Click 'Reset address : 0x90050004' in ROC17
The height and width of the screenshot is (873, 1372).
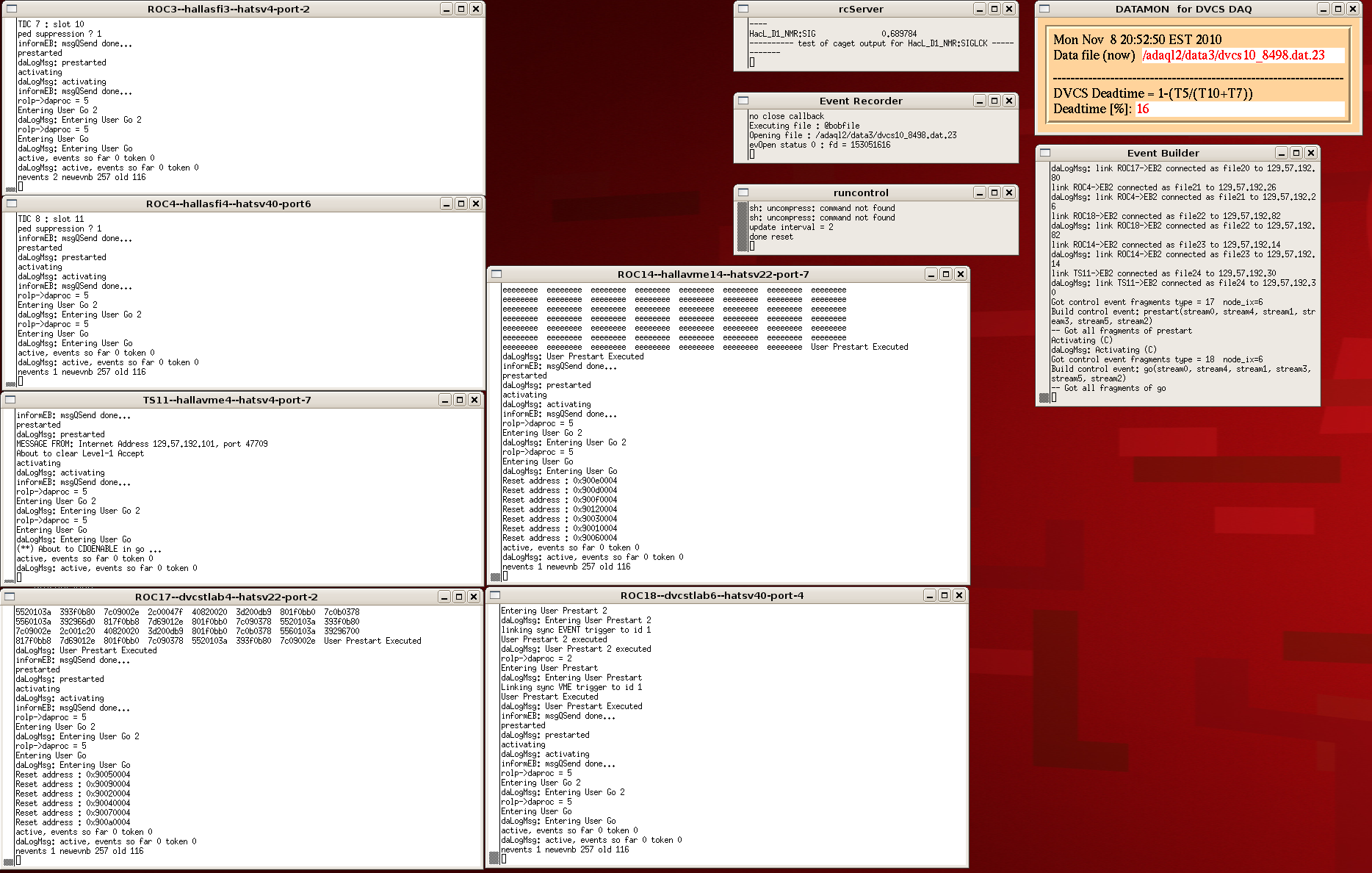pyautogui.click(x=73, y=775)
